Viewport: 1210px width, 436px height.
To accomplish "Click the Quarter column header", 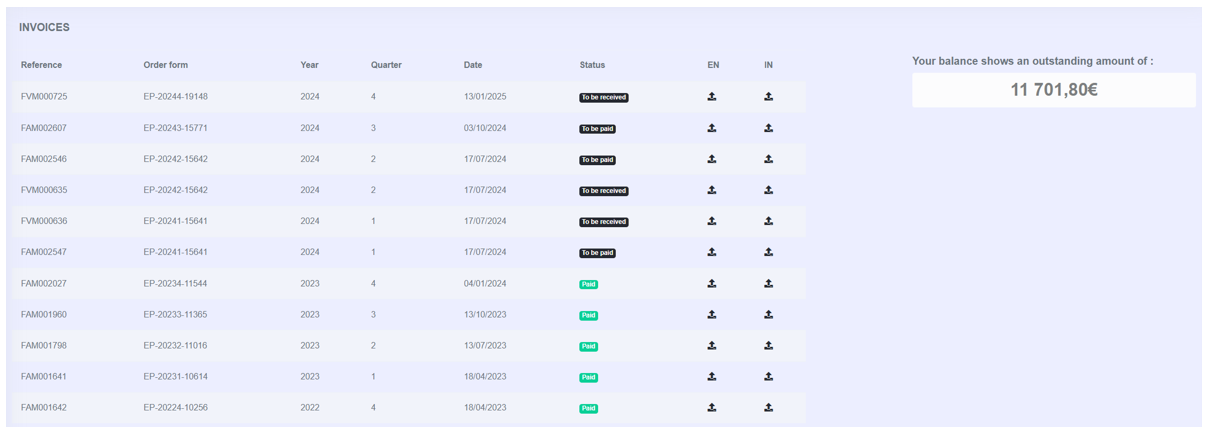I will [386, 65].
